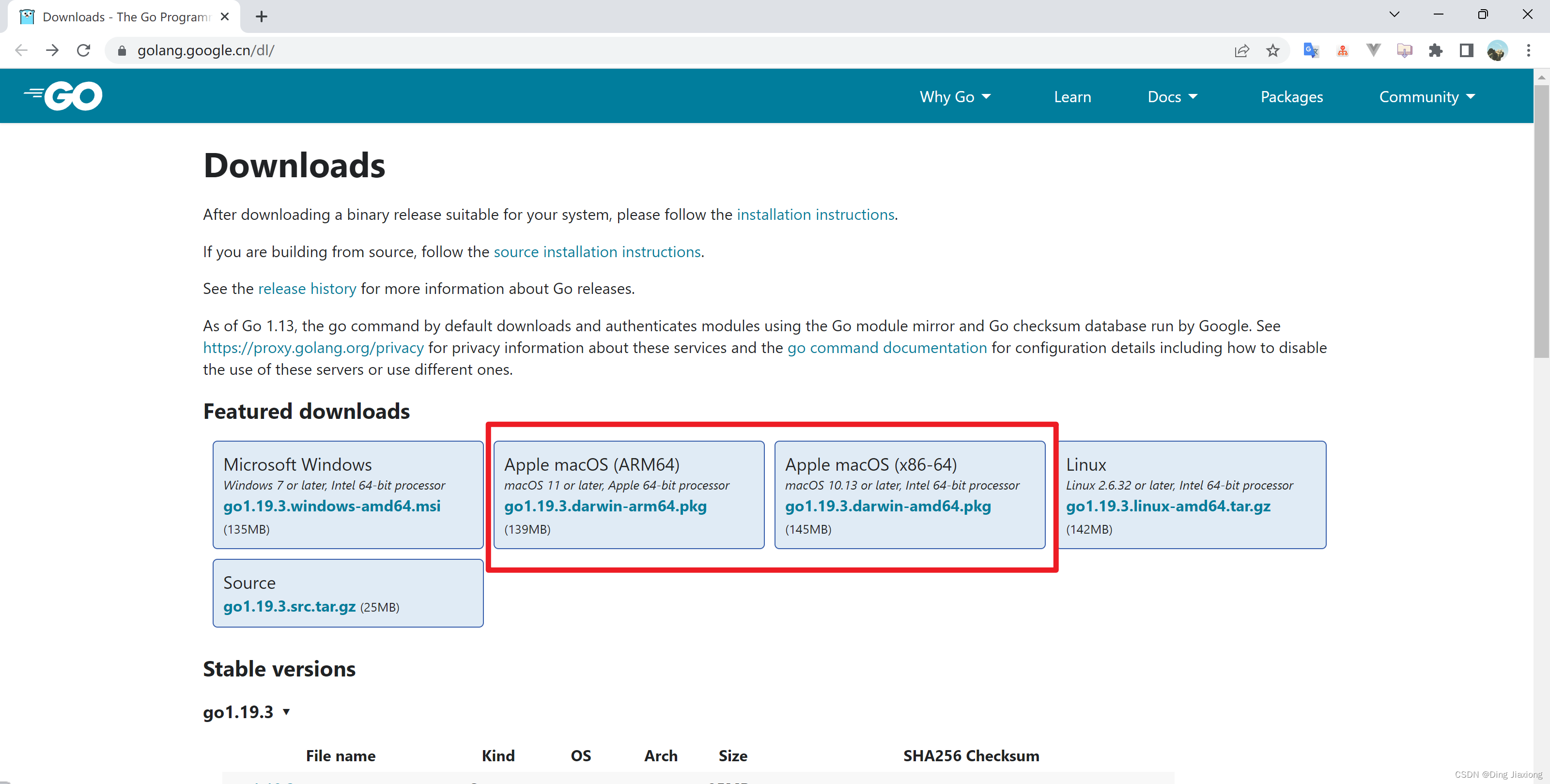Click the Kind column header
This screenshot has width=1550, height=784.
498,756
